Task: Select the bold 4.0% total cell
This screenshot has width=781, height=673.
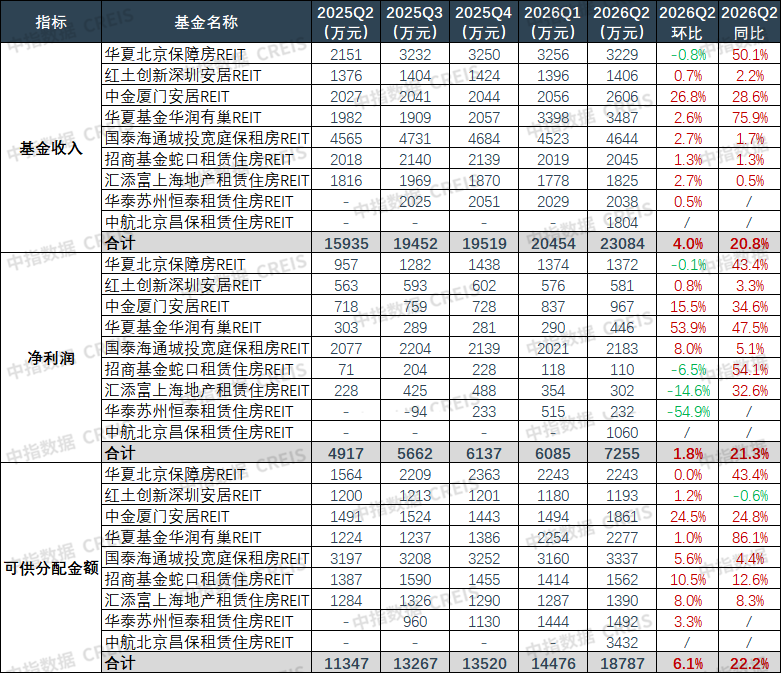Action: coord(687,243)
